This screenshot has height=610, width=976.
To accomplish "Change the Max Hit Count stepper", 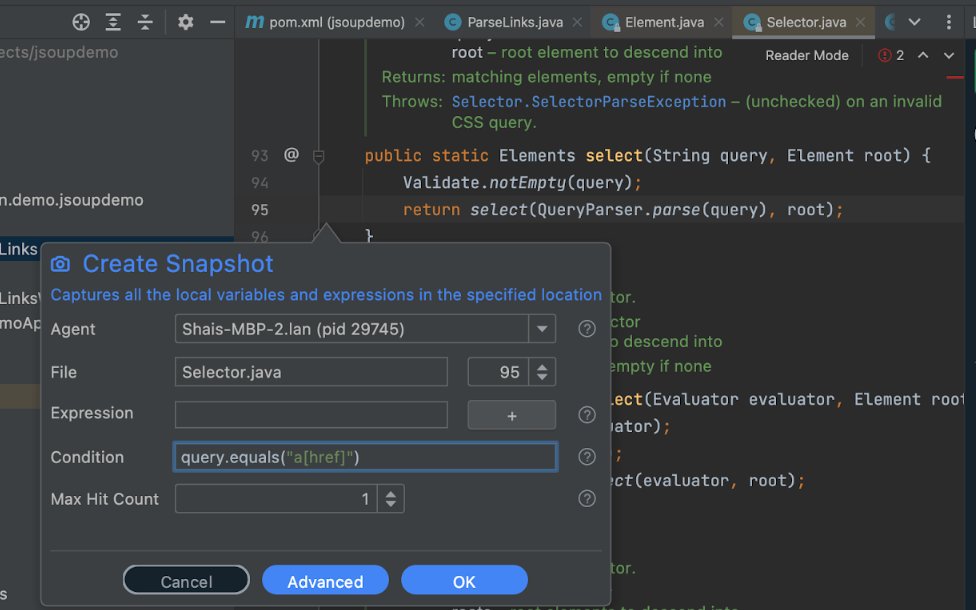I will [390, 499].
